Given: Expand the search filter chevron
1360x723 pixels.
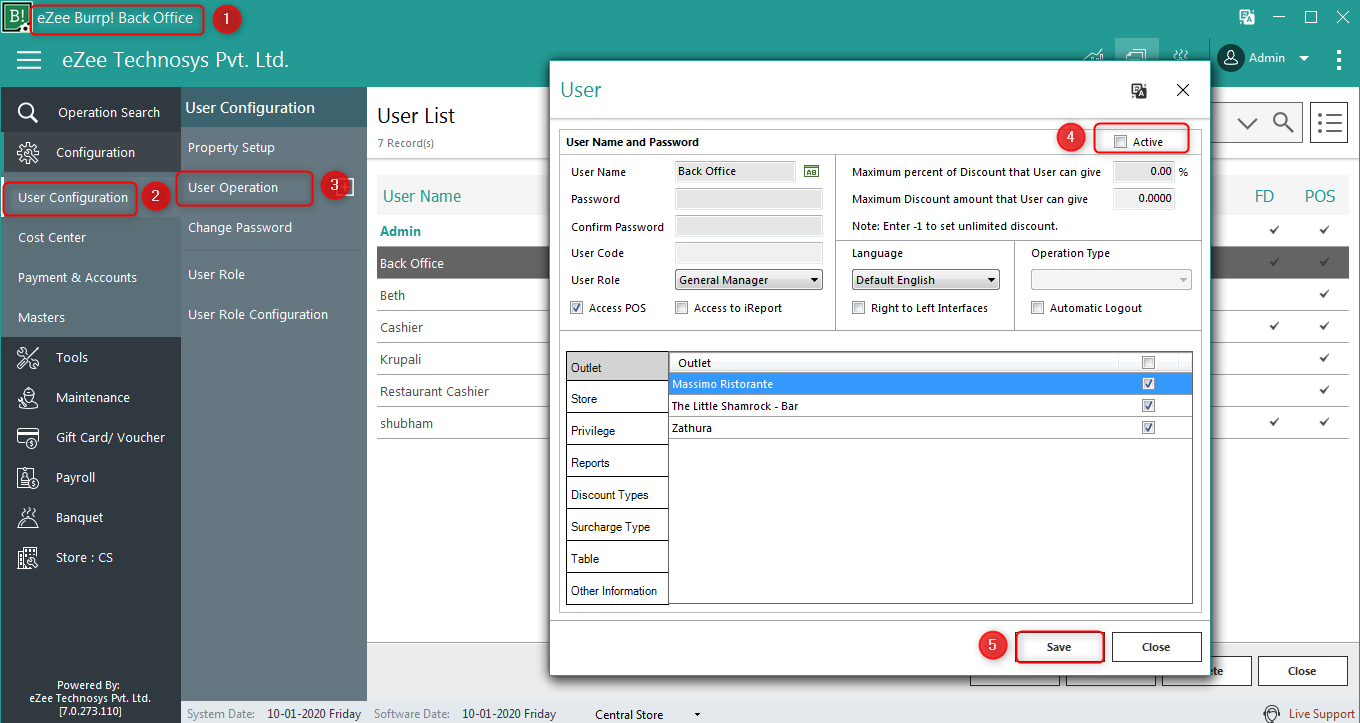Looking at the screenshot, I should [x=1247, y=122].
